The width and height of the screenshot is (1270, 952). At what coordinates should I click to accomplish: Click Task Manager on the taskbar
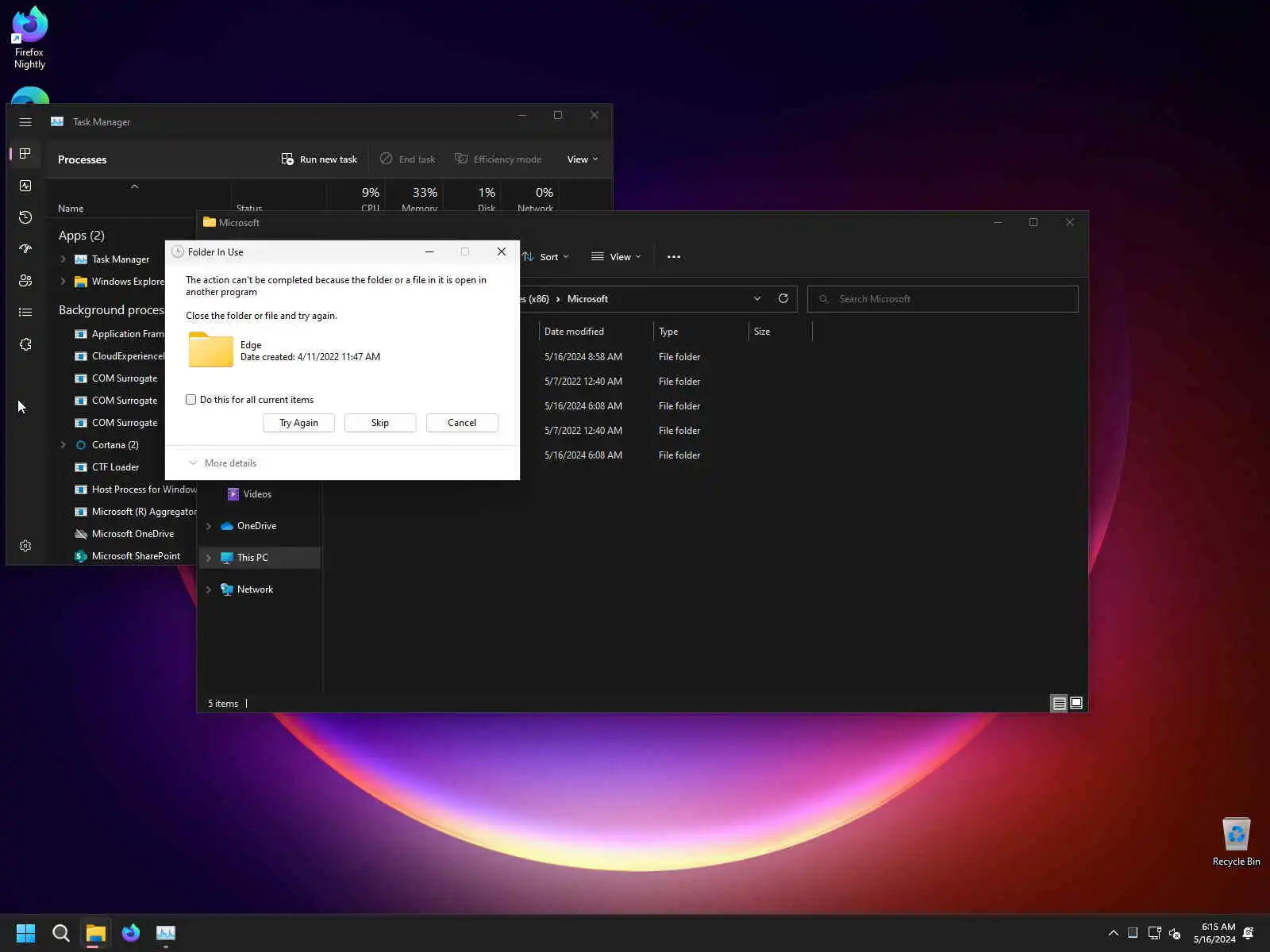[165, 933]
